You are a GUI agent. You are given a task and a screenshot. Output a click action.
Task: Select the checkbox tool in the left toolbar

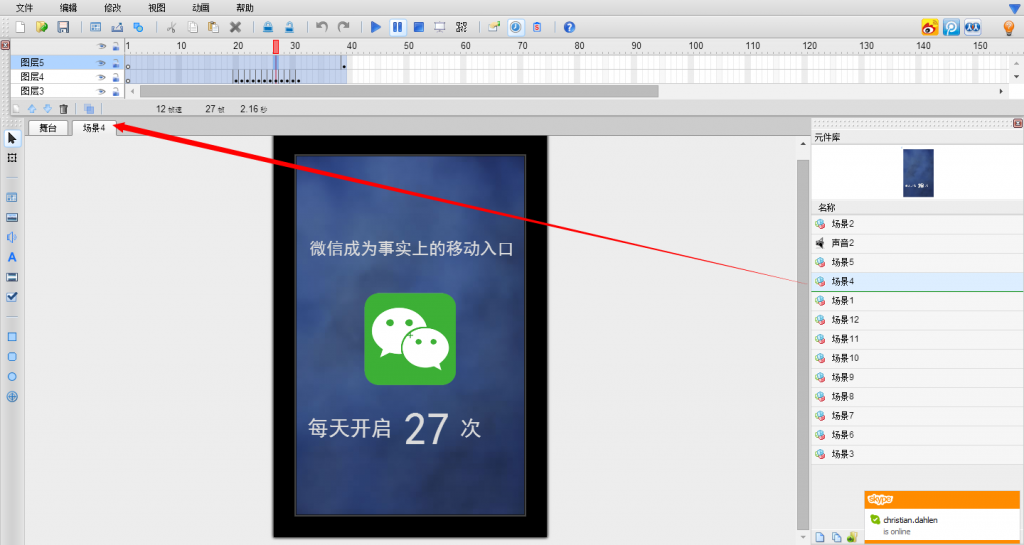click(x=12, y=297)
